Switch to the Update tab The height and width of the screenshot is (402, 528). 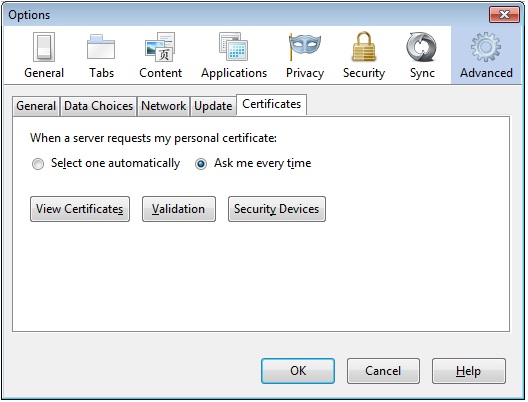[213, 106]
